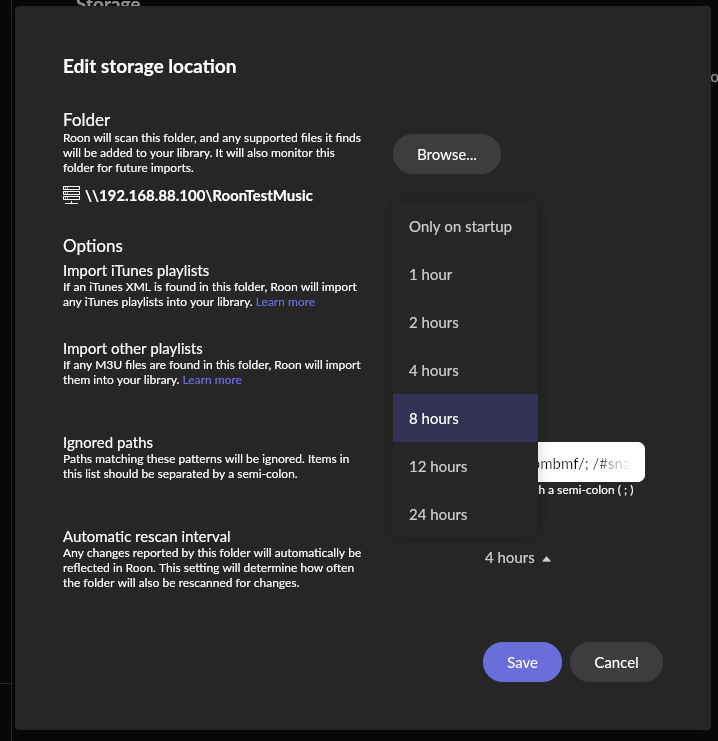718x741 pixels.
Task: Cancel editing the storage location
Action: (616, 662)
